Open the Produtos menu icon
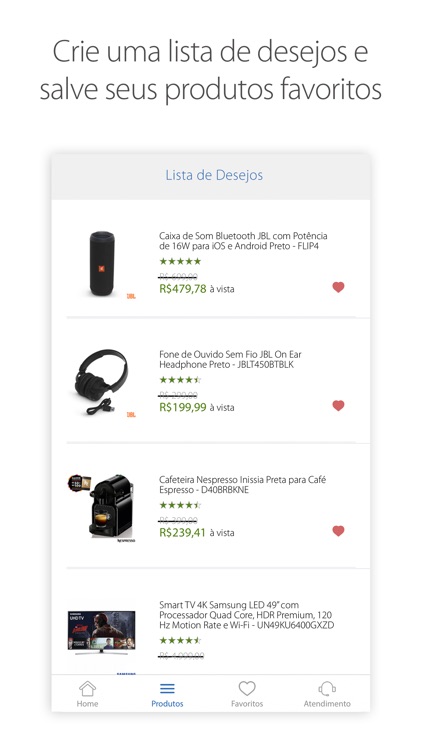This screenshot has height=750, width=422. tap(167, 689)
